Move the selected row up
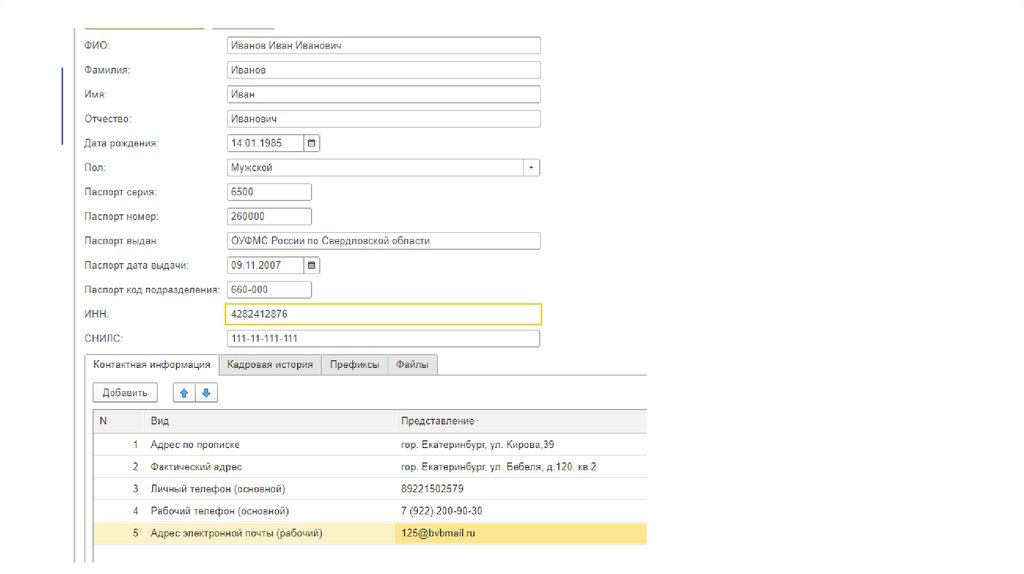Image resolution: width=1024 pixels, height=574 pixels. pos(184,393)
